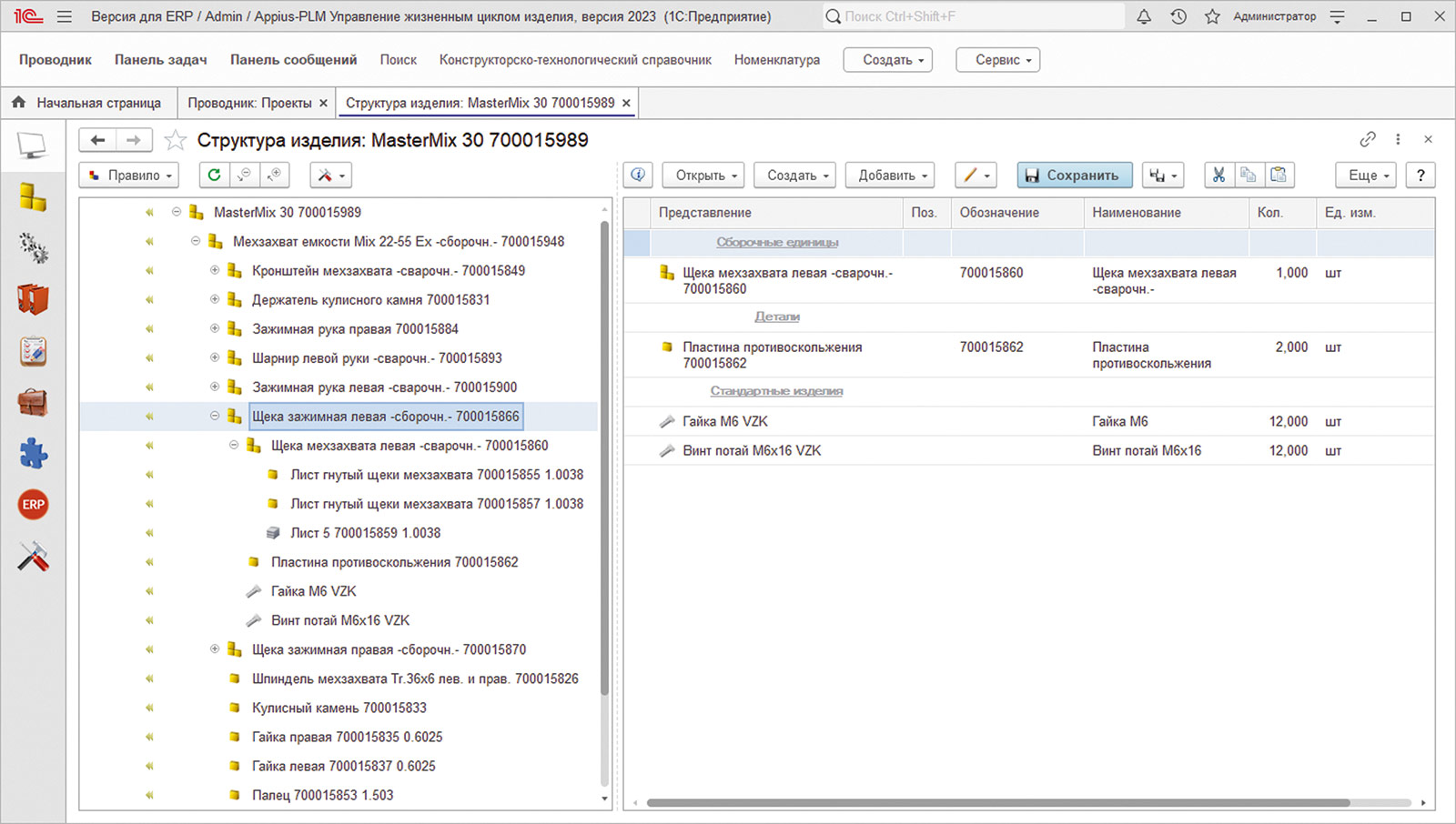Open puzzle piece sidebar section
The height and width of the screenshot is (824, 1456).
point(33,453)
